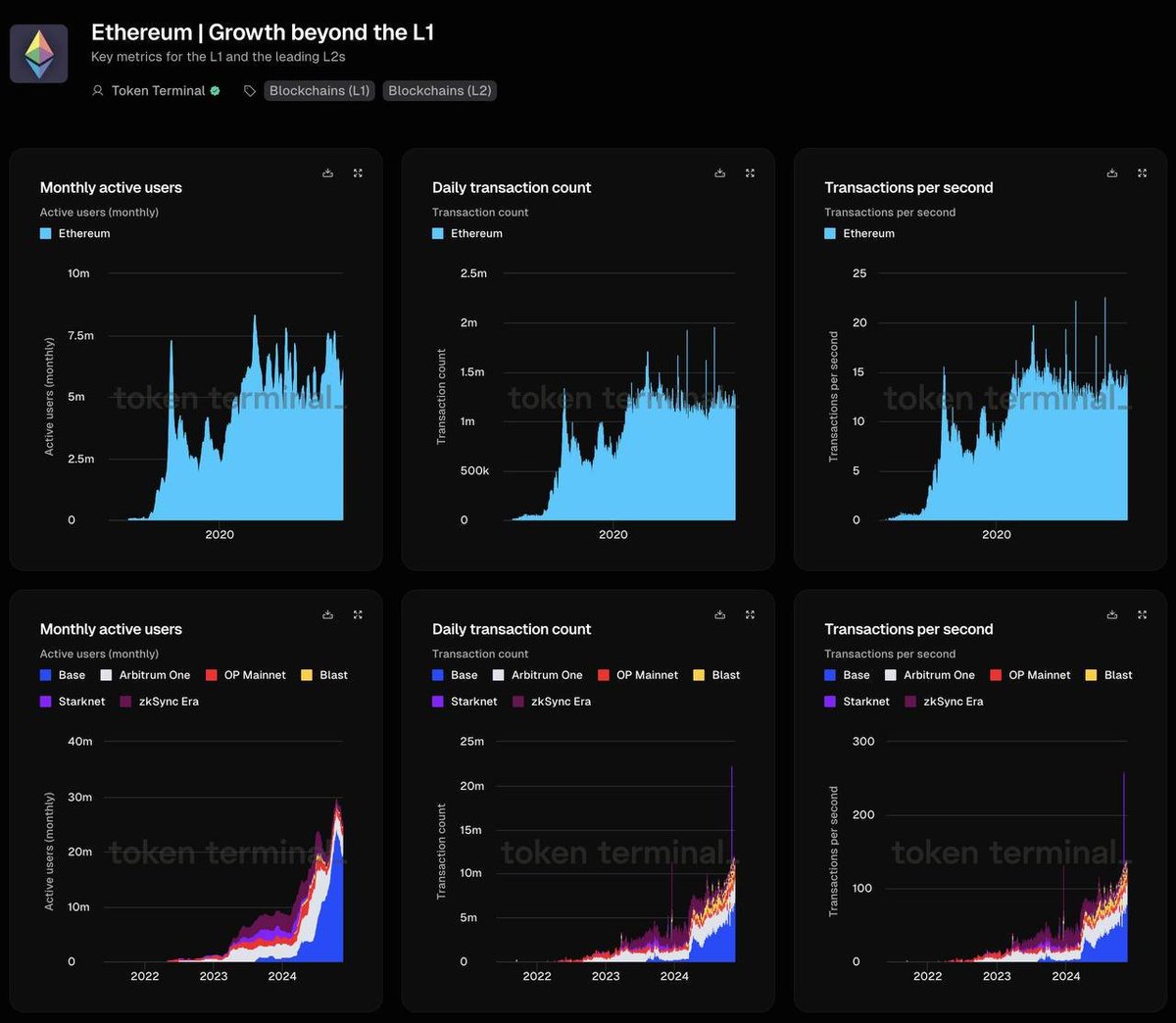
Task: Download the Ethereum Daily transaction count chart
Action: pos(719,173)
